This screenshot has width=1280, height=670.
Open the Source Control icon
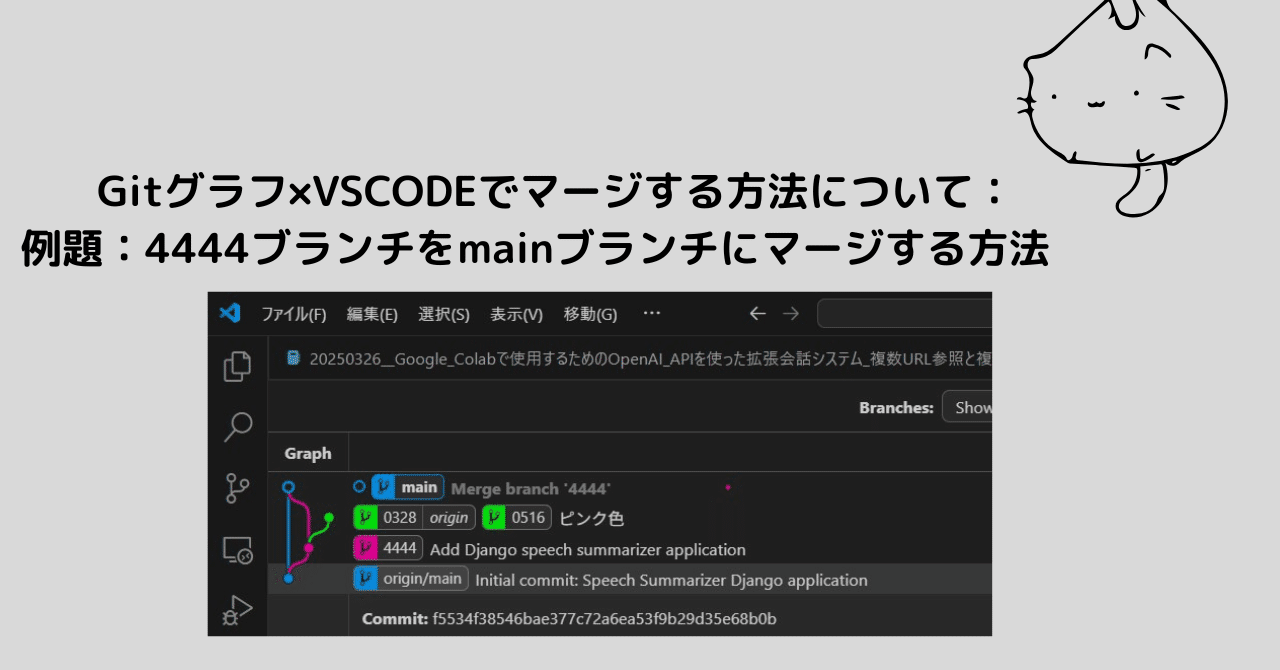click(x=237, y=487)
